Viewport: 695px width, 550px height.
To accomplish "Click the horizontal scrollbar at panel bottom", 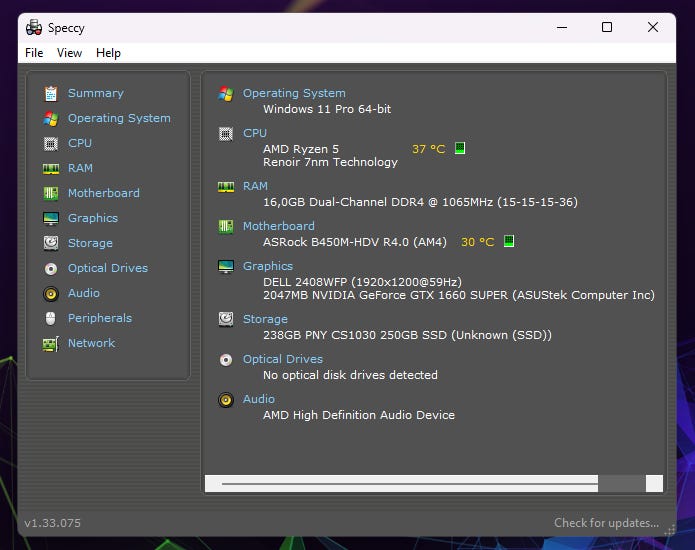I will (x=410, y=484).
